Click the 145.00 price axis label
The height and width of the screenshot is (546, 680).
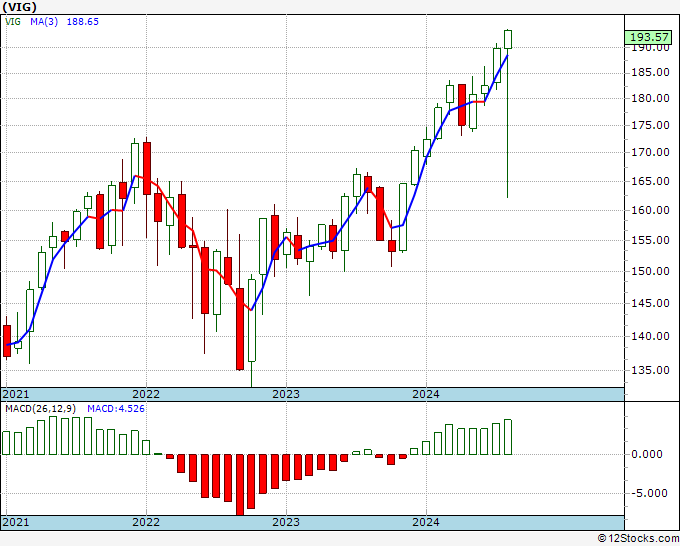point(651,303)
